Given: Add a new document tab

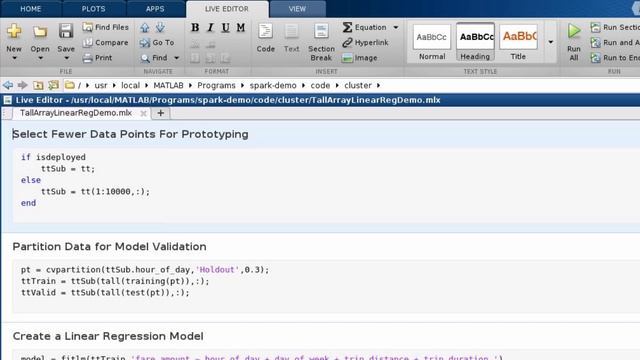Looking at the screenshot, I should (161, 113).
